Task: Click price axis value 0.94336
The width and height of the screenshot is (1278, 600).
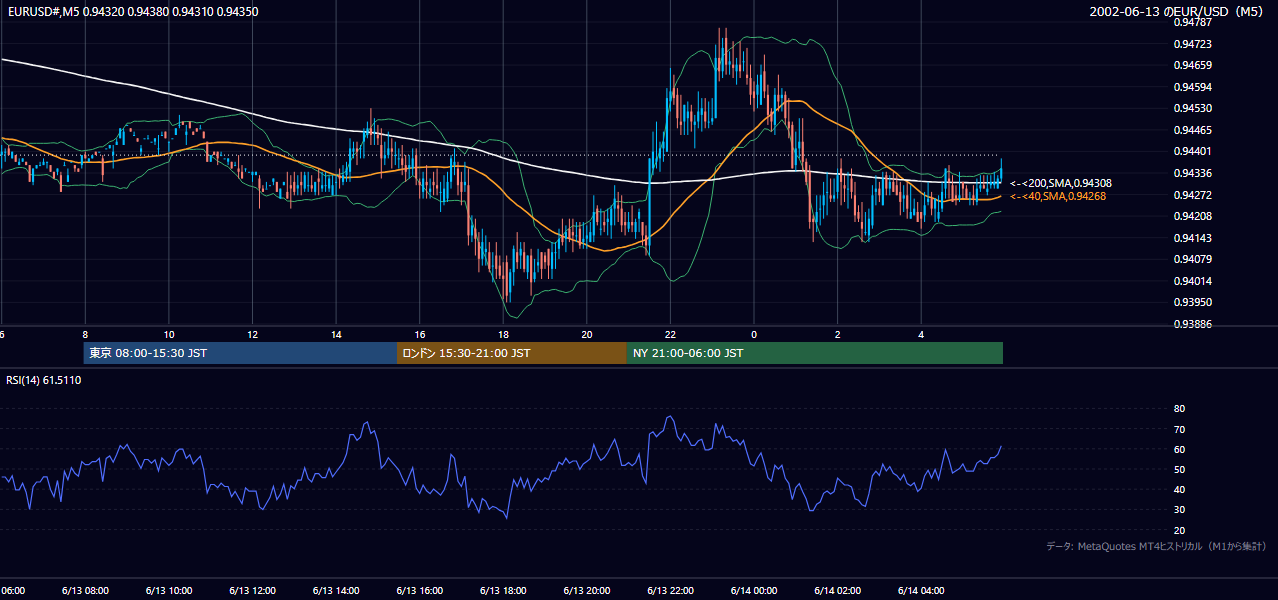Action: [x=1193, y=173]
